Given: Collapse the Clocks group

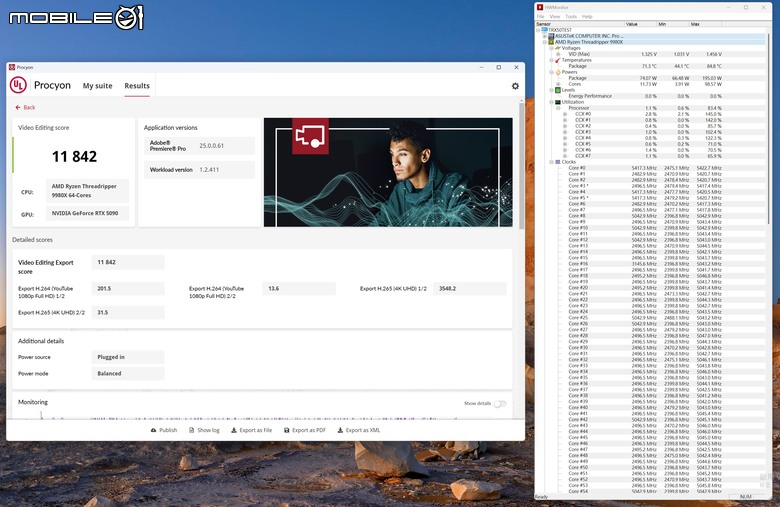Looking at the screenshot, I should pyautogui.click(x=551, y=162).
